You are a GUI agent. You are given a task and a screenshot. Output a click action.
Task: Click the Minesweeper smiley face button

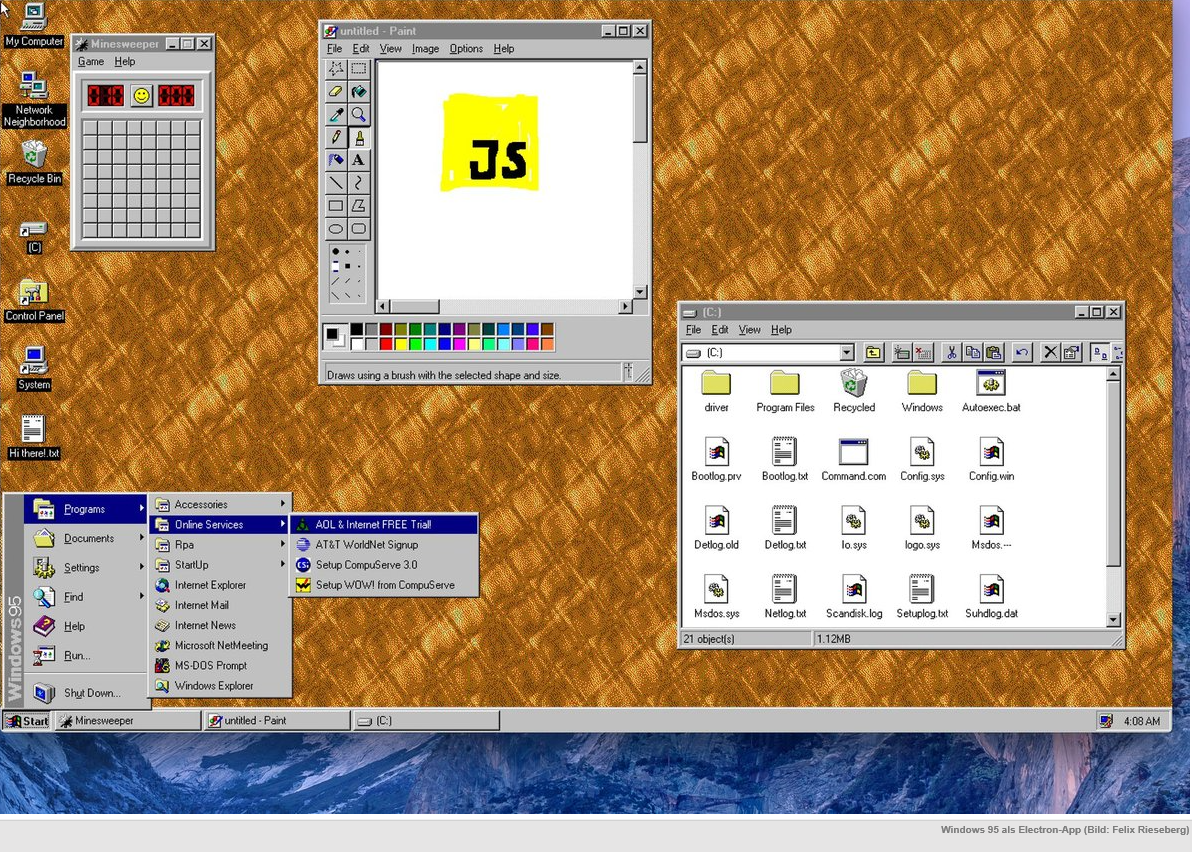point(141,96)
